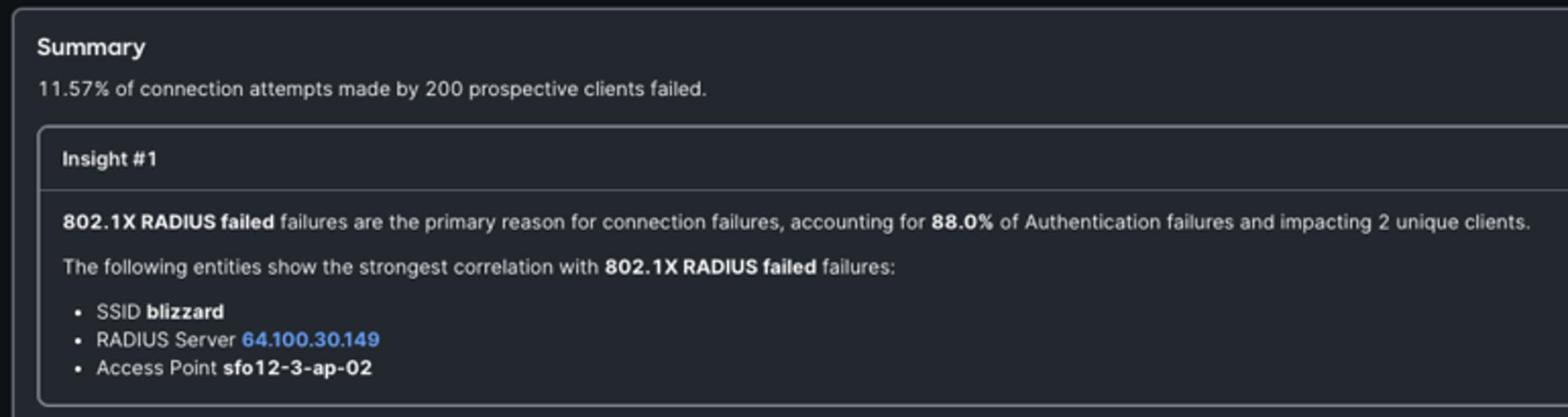Open the RADIUS Server 64.100.30.149 link
The width and height of the screenshot is (1568, 417).
click(x=310, y=340)
